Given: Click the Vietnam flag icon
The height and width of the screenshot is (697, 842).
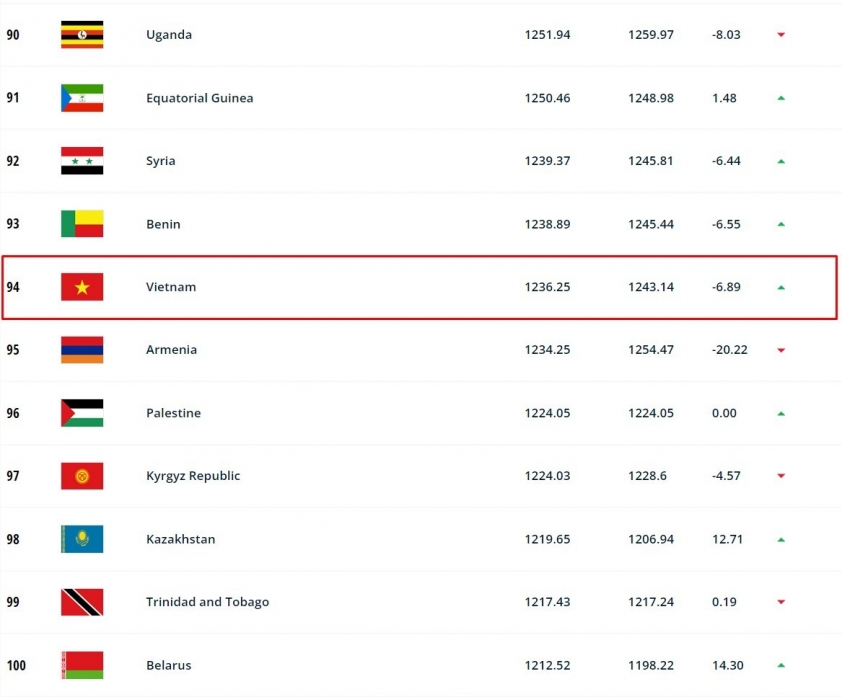Looking at the screenshot, I should [x=82, y=287].
